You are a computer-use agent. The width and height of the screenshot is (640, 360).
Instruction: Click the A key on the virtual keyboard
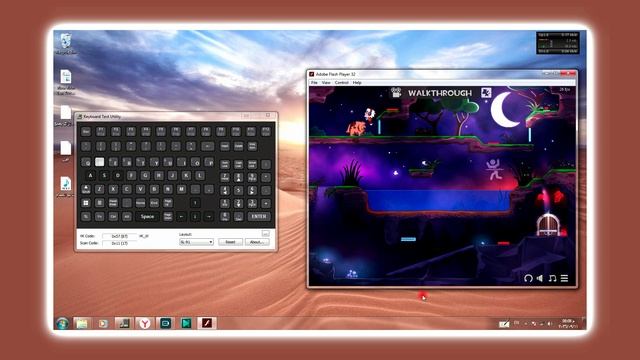(x=90, y=176)
